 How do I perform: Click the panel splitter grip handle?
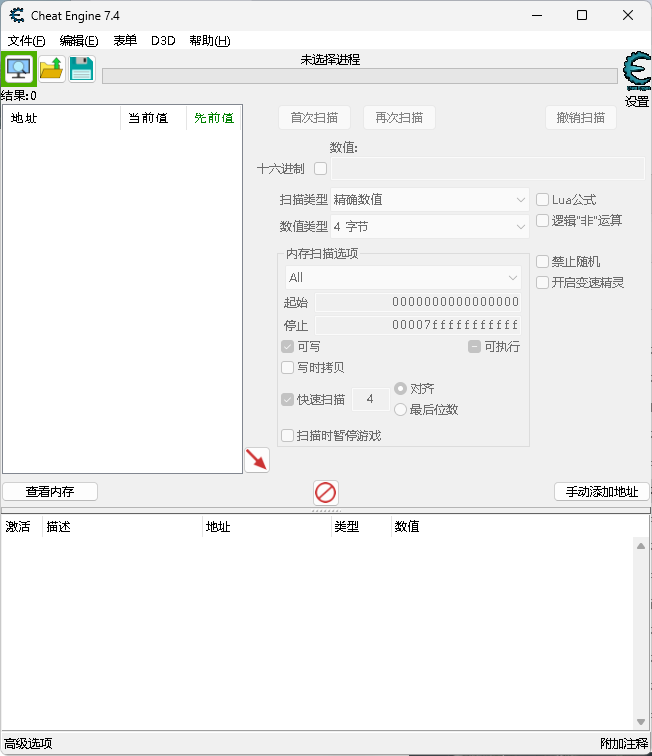(326, 510)
